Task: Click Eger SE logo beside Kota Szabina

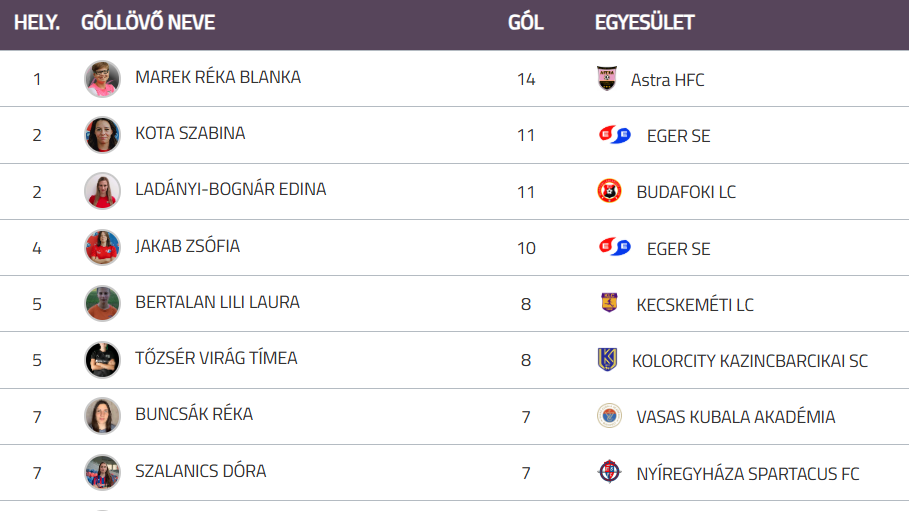Action: click(614, 135)
